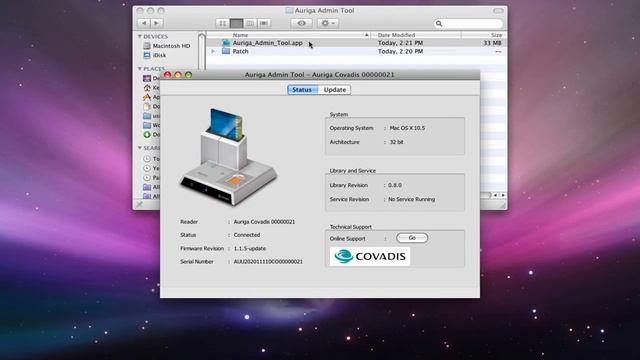Switch Finder to list view
The width and height of the screenshot is (640, 360).
pyautogui.click(x=236, y=23)
